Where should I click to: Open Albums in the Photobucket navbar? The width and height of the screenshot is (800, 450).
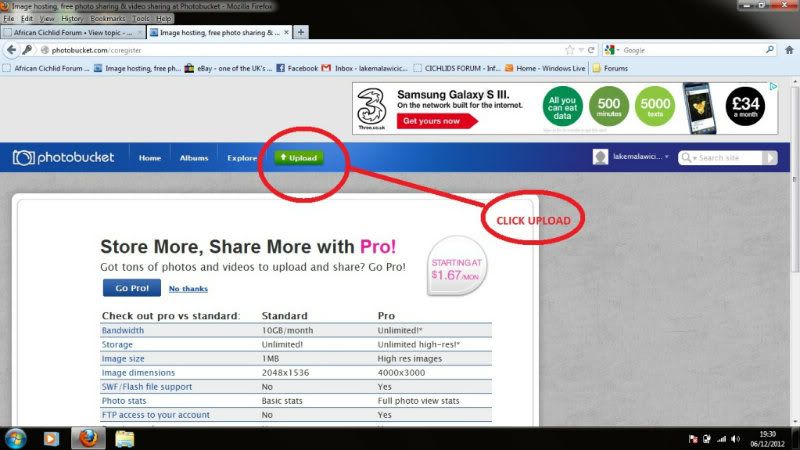pyautogui.click(x=194, y=158)
